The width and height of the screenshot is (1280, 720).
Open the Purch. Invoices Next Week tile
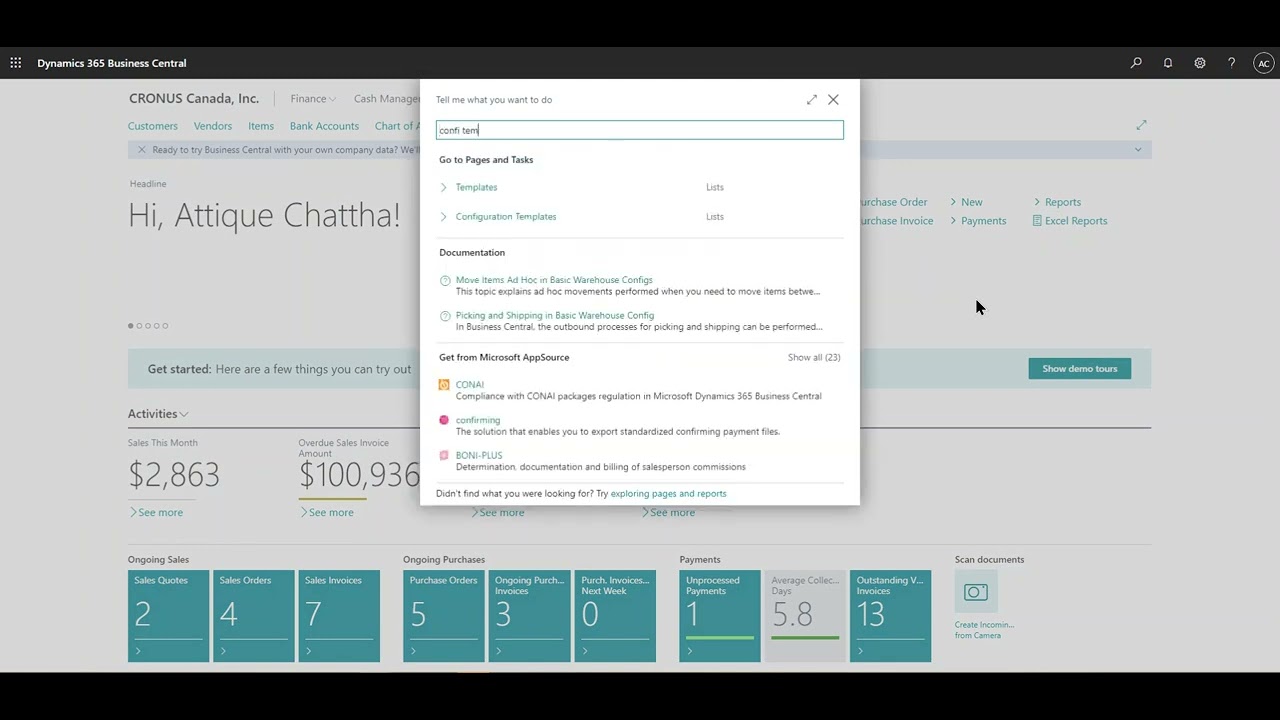click(615, 616)
